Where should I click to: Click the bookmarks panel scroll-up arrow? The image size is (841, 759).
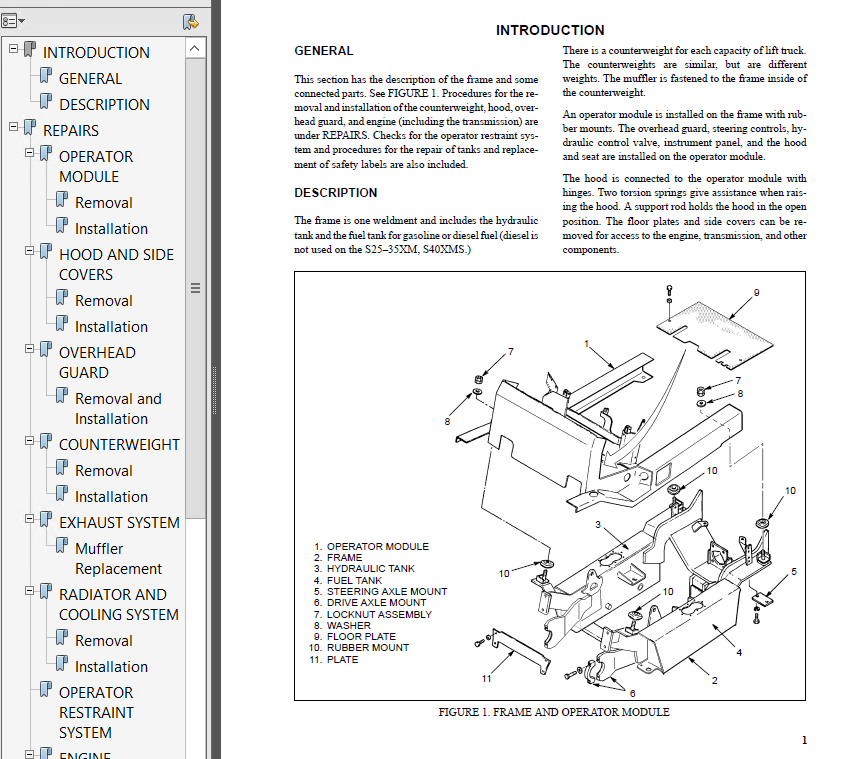tap(195, 48)
